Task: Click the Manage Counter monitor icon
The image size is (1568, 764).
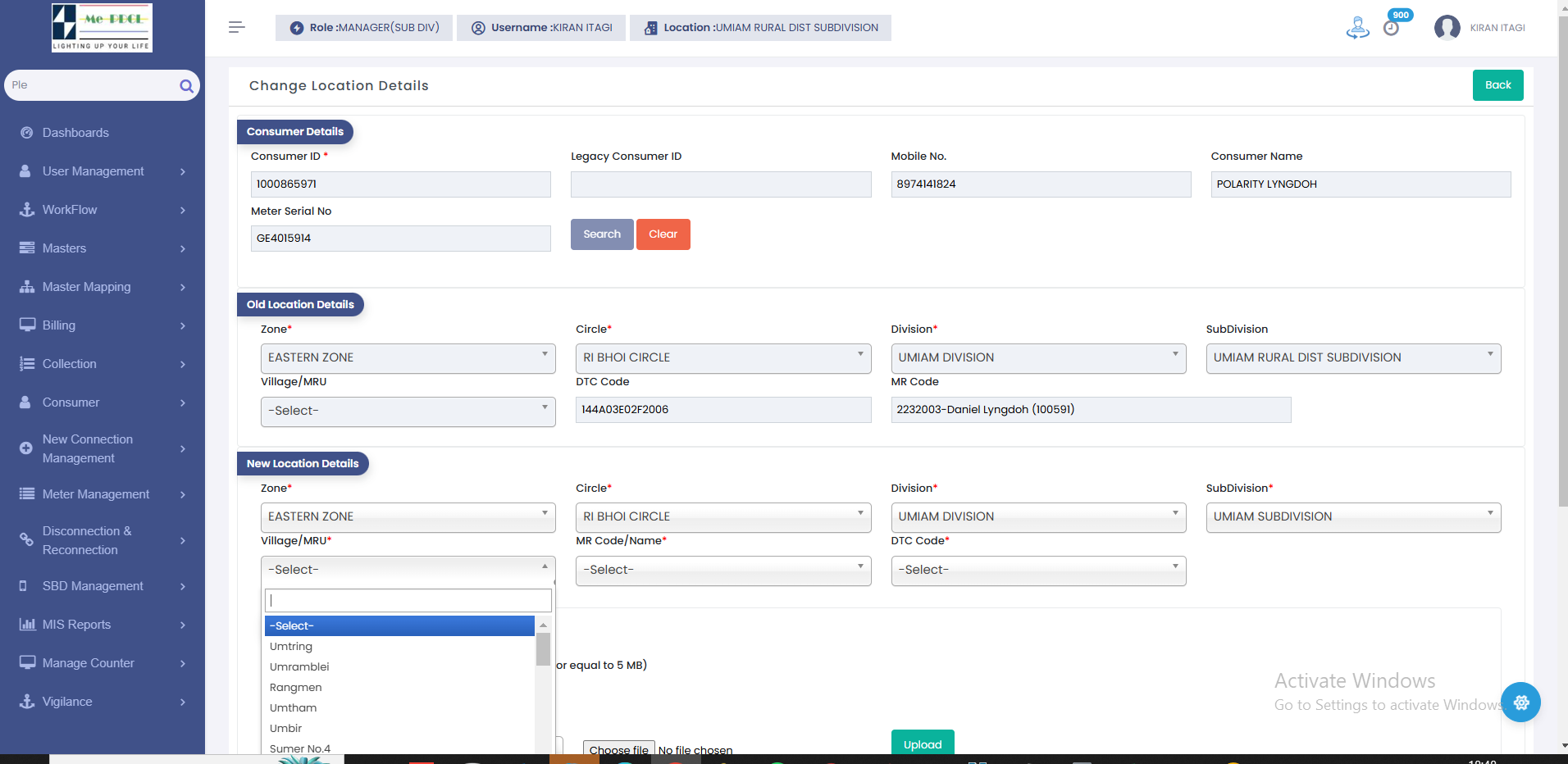Action: click(x=27, y=662)
